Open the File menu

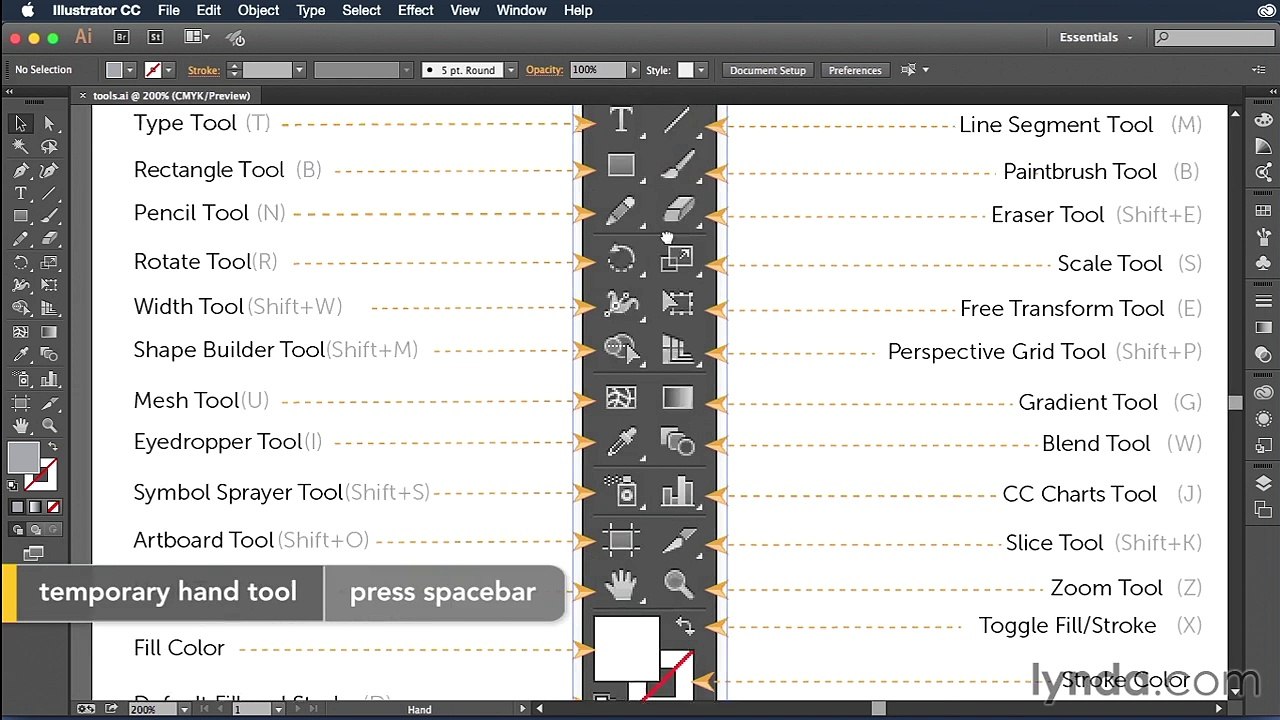[x=169, y=10]
